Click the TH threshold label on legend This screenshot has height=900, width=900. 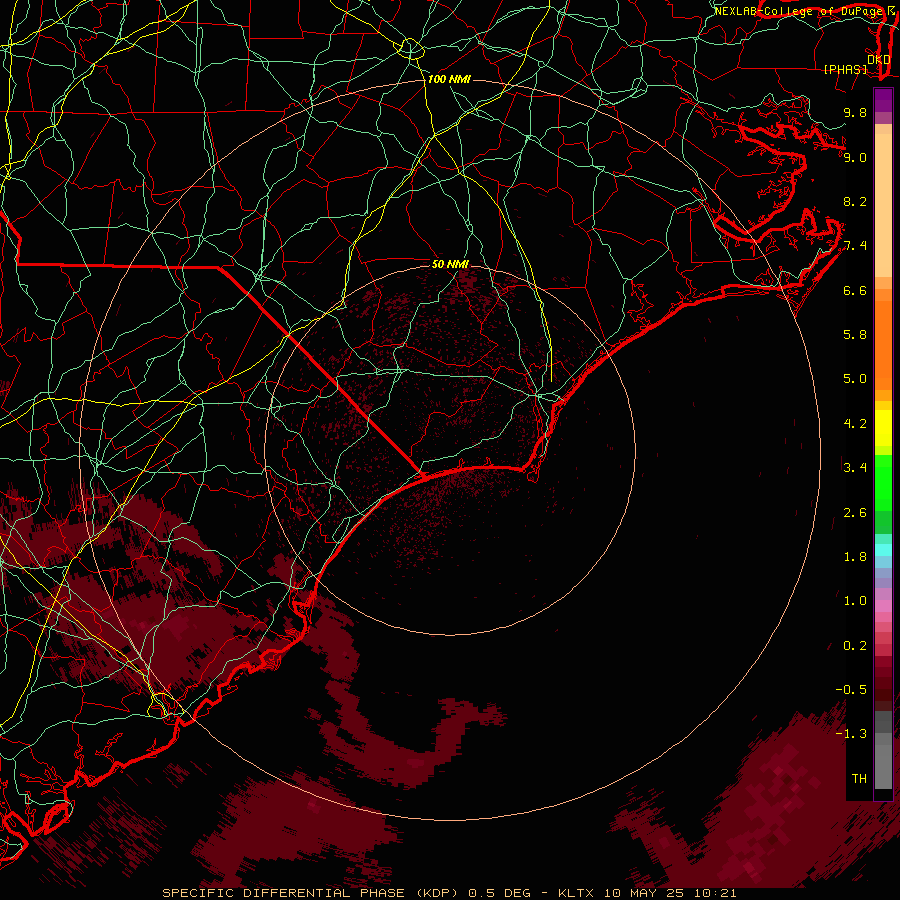(x=859, y=779)
